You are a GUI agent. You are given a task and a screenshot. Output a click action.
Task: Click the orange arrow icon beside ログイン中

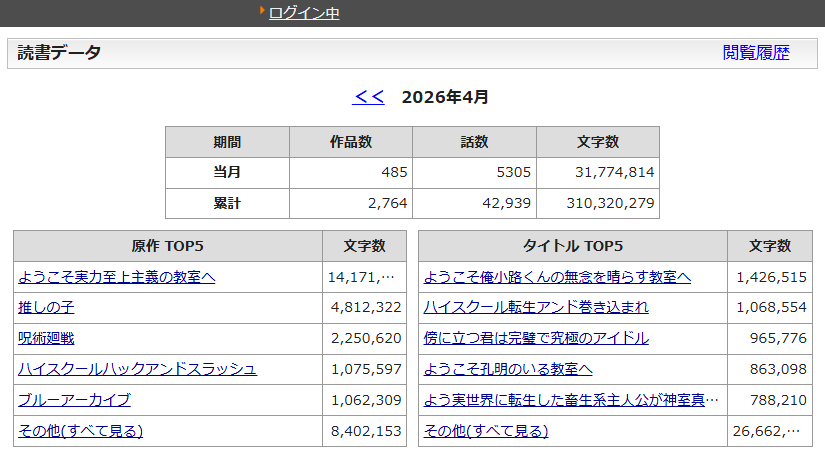tap(262, 12)
